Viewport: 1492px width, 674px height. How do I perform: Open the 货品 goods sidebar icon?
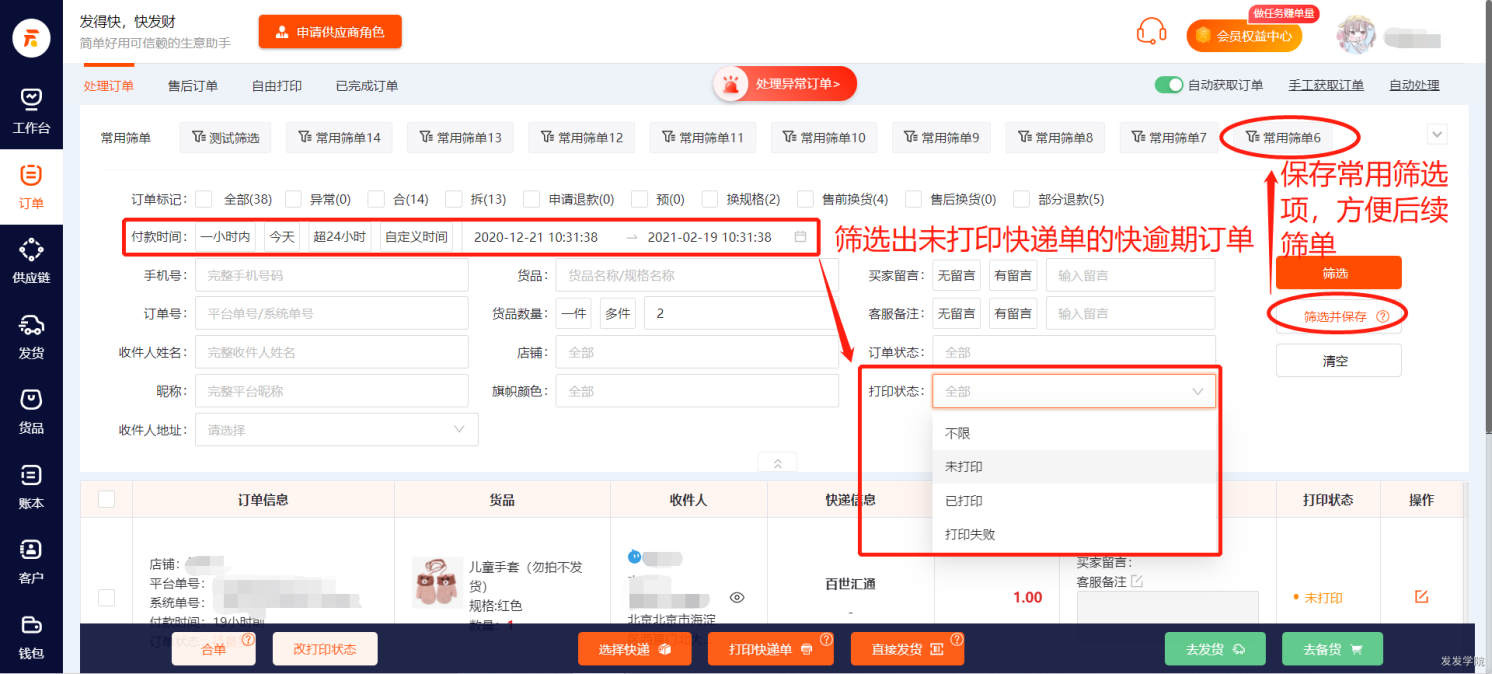pyautogui.click(x=31, y=410)
